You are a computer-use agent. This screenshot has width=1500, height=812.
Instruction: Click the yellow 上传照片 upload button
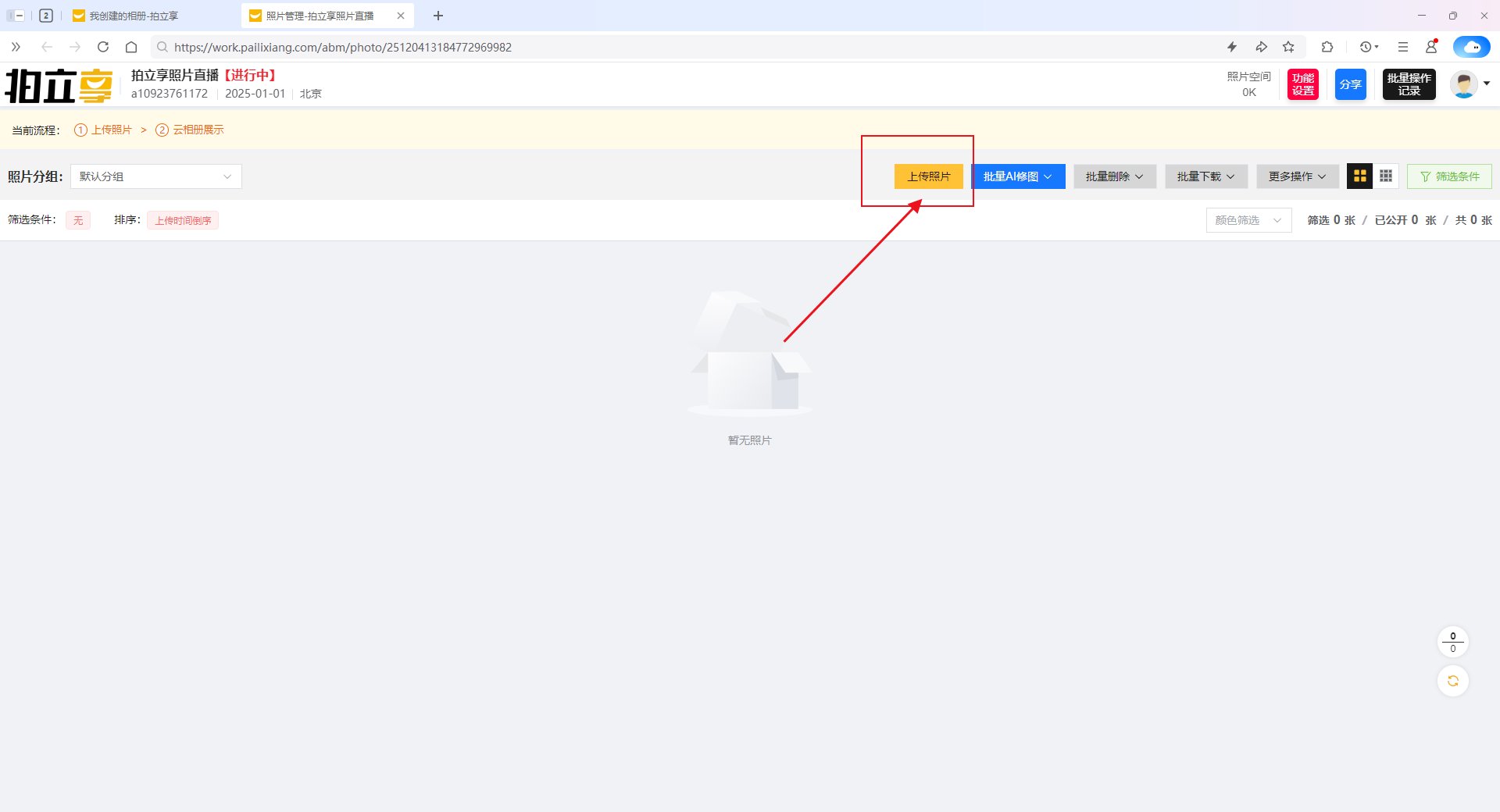coord(928,176)
